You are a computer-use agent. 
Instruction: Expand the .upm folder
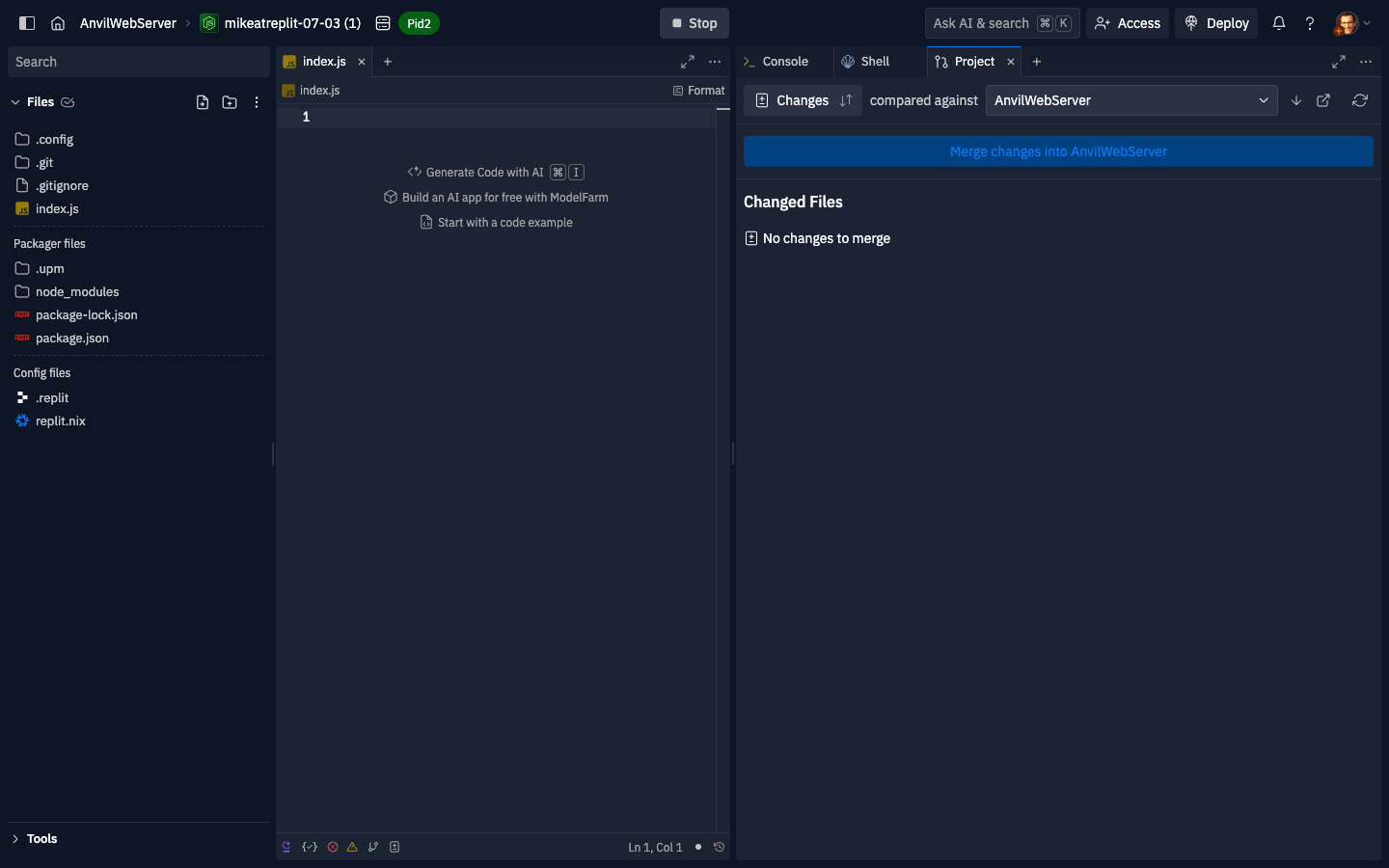[139, 268]
